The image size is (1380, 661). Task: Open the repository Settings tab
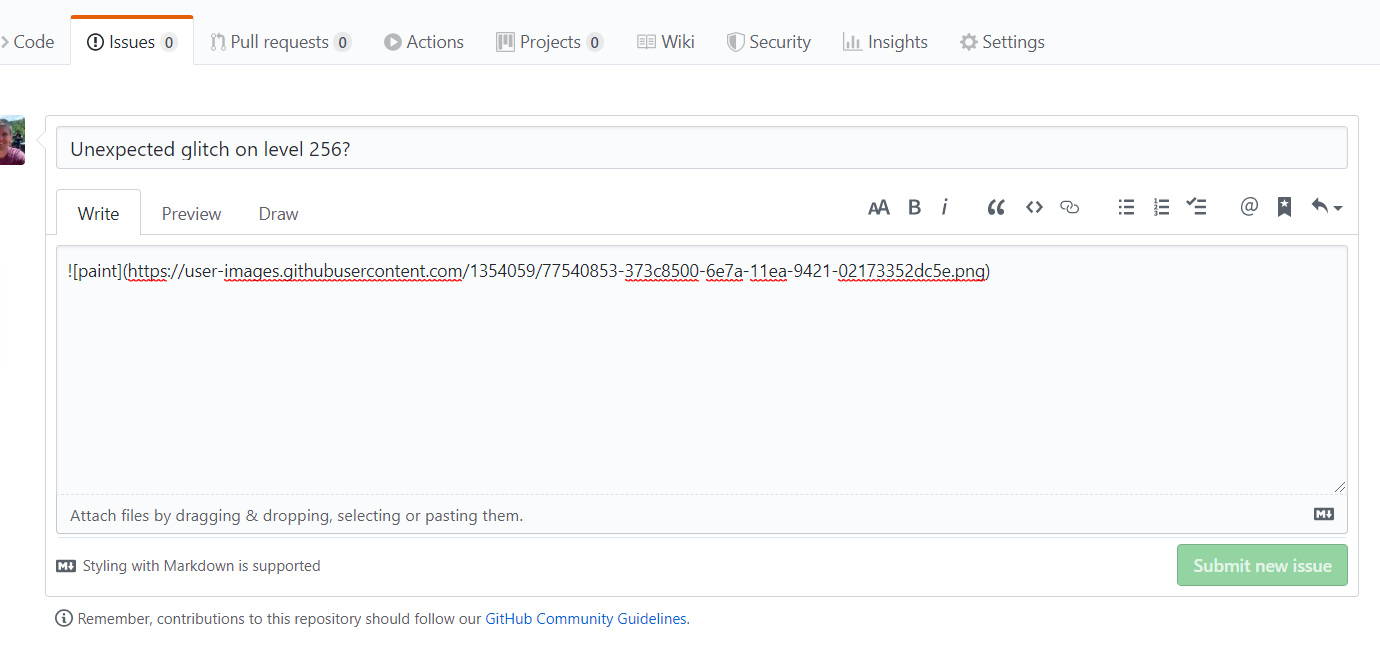1002,42
